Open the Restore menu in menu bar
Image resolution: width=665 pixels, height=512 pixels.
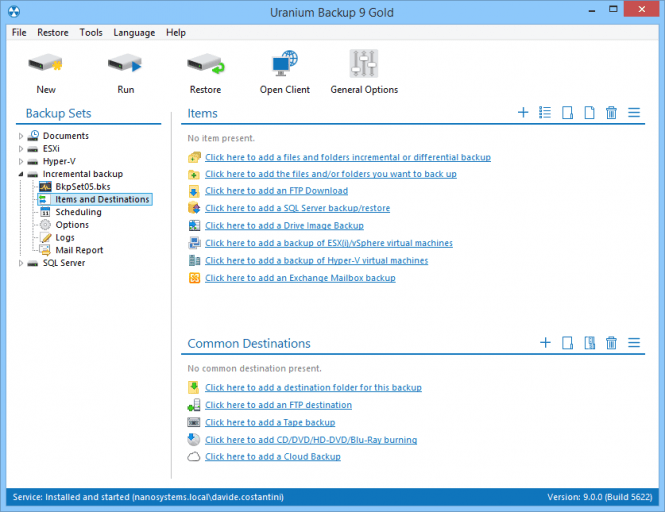(x=53, y=33)
